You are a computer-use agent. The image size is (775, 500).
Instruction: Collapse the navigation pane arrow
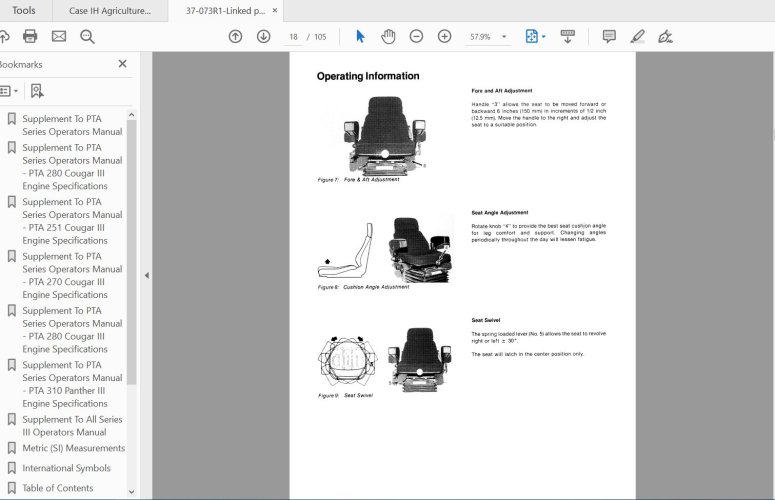tap(147, 275)
